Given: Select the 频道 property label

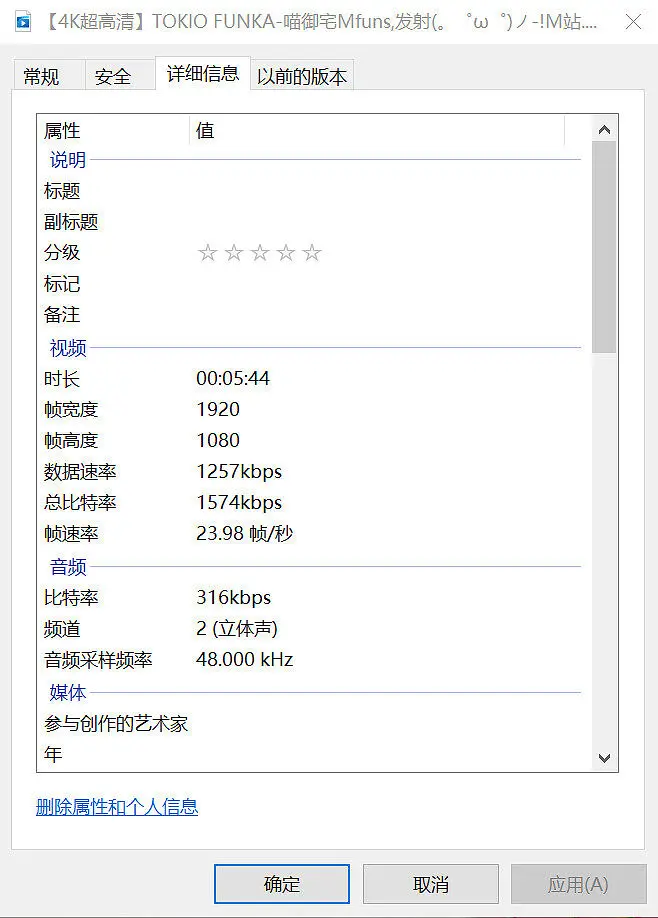Looking at the screenshot, I should coord(61,629).
